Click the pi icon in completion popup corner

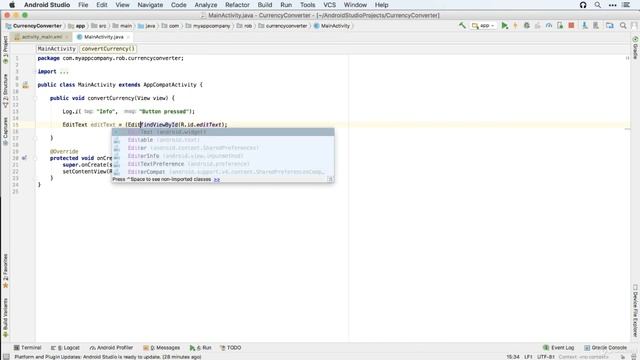pyautogui.click(x=330, y=179)
